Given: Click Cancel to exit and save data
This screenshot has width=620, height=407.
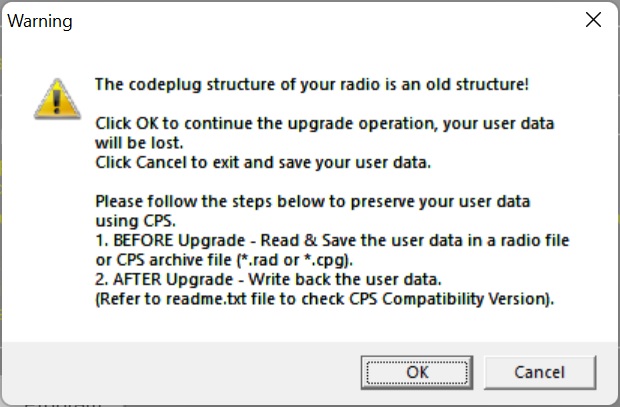Looking at the screenshot, I should point(540,372).
